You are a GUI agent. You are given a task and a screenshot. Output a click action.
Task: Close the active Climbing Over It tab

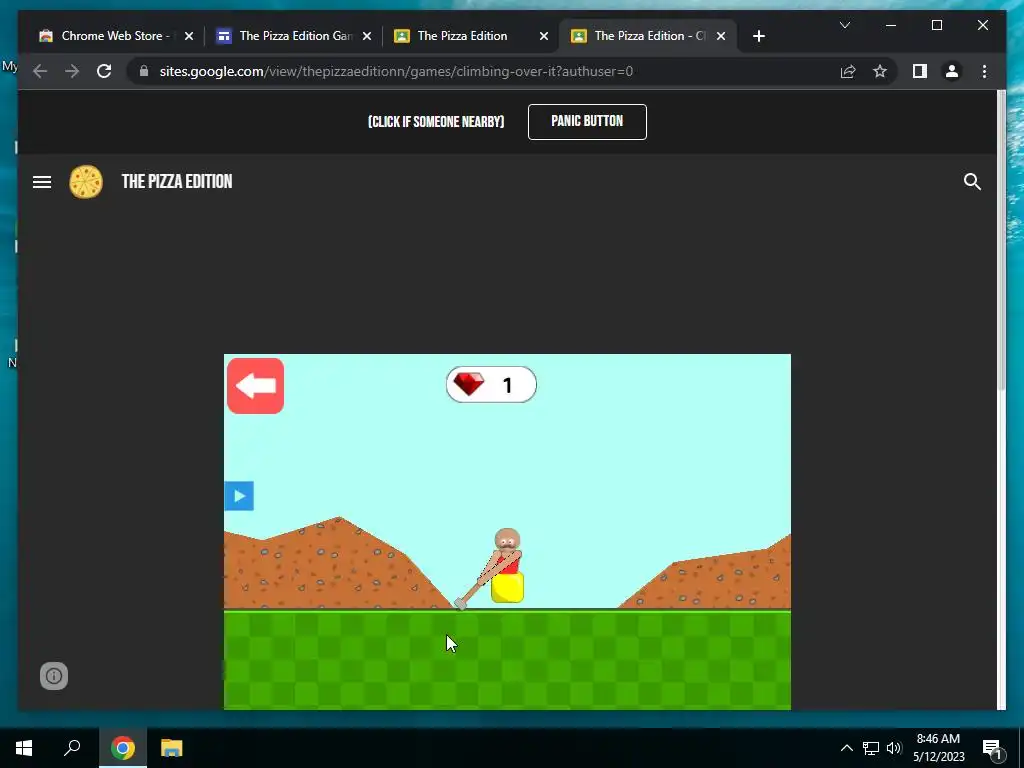[721, 36]
